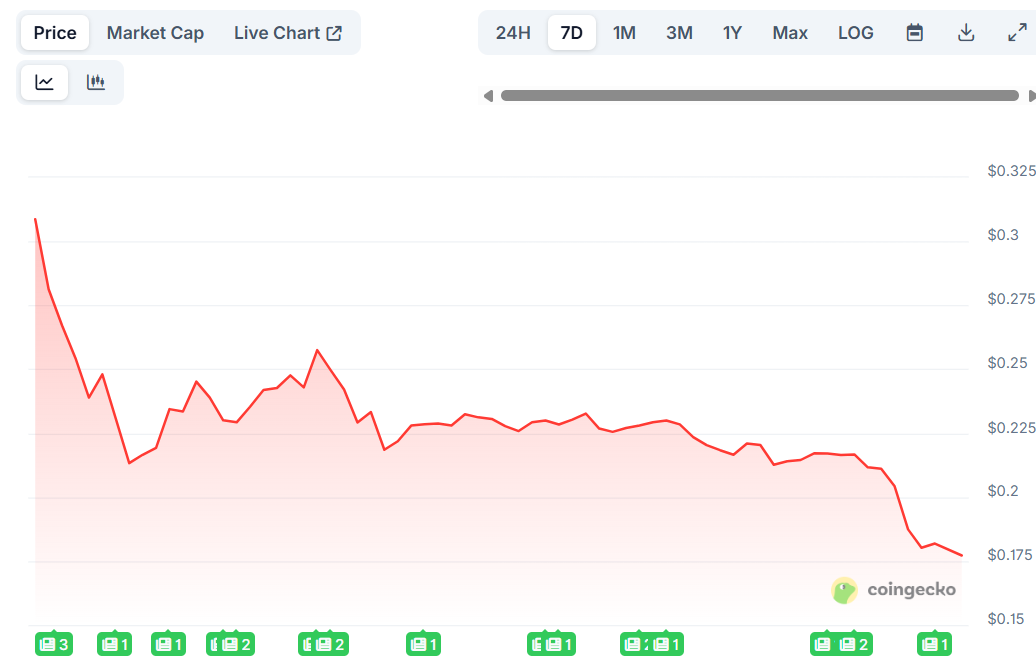Click the $0.275 axis label
This screenshot has width=1036, height=664.
(x=1012, y=299)
